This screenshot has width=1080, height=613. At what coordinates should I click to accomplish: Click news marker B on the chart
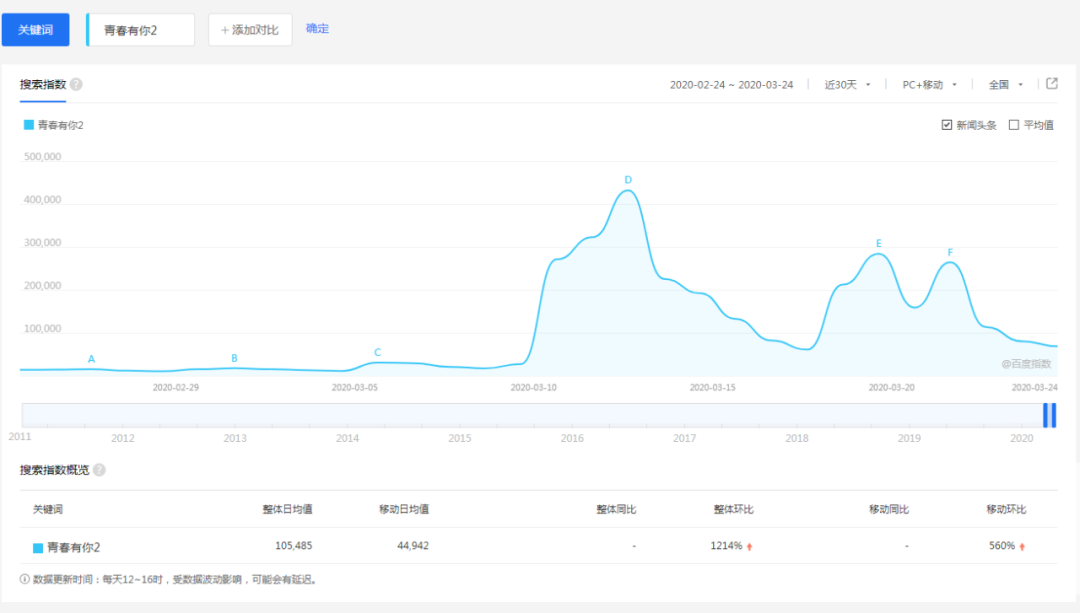coord(234,358)
